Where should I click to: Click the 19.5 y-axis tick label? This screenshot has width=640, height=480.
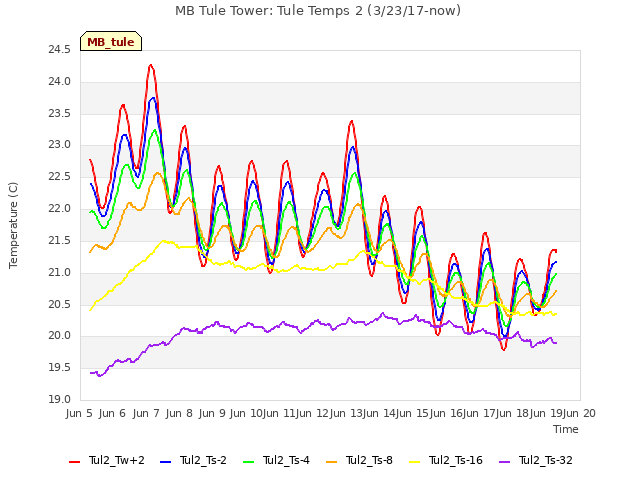[x=59, y=368]
